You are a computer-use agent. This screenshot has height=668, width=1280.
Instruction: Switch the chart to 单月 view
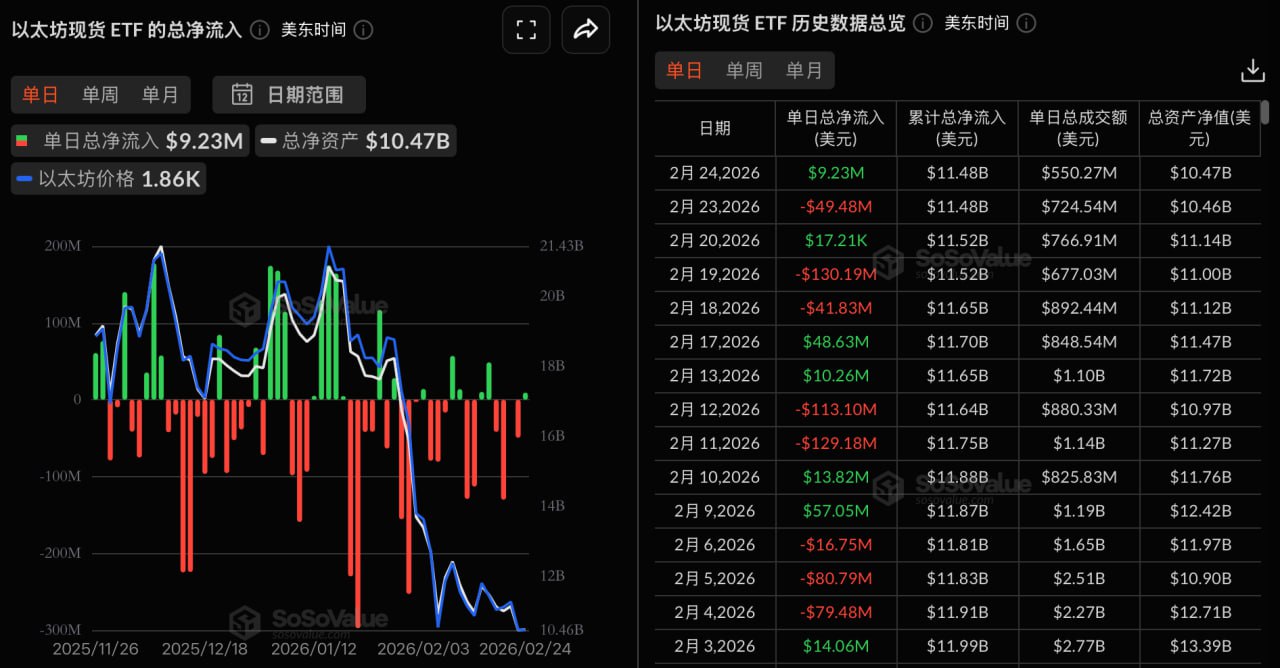click(160, 95)
